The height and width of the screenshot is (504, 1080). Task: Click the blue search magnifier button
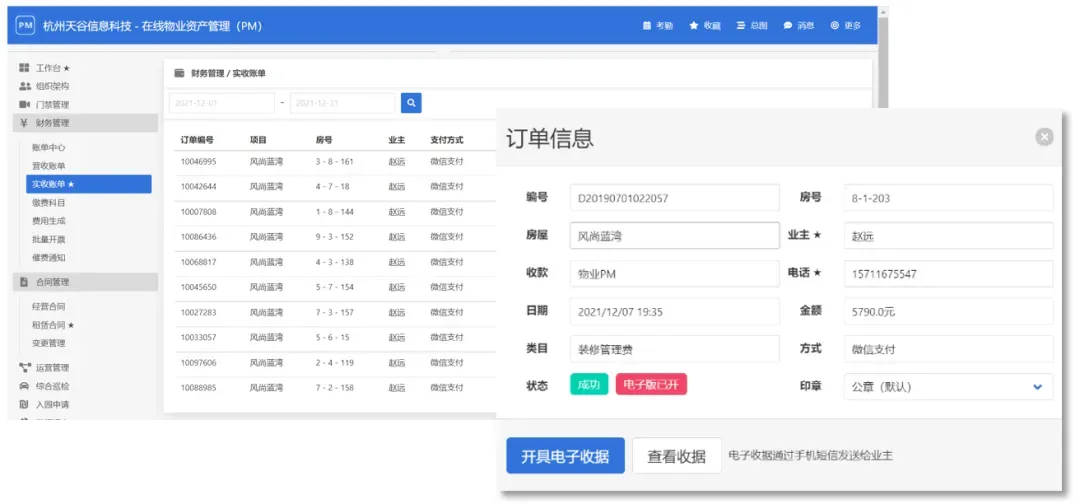(x=411, y=103)
